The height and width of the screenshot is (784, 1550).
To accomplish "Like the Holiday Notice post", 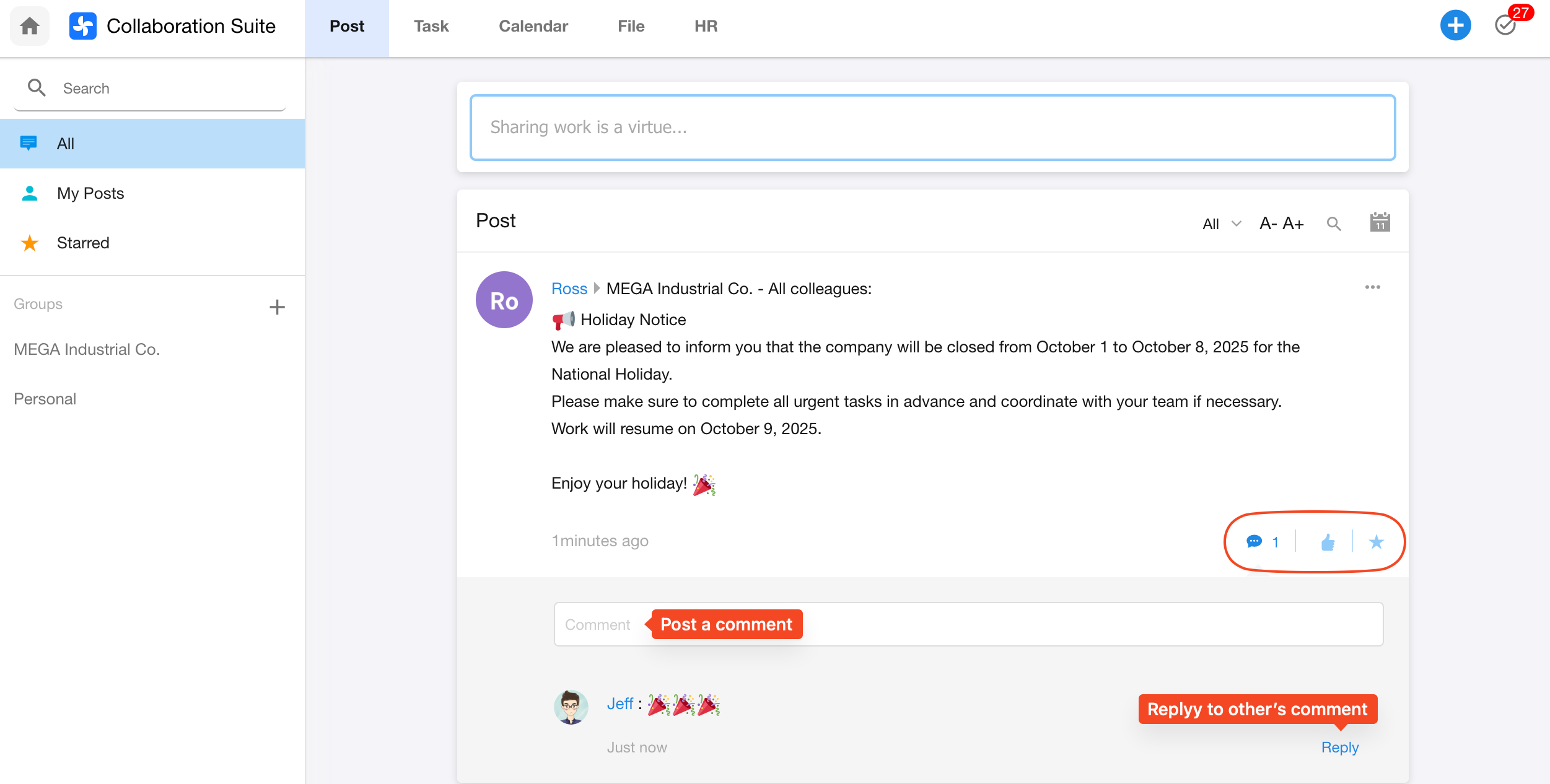I will [1328, 542].
